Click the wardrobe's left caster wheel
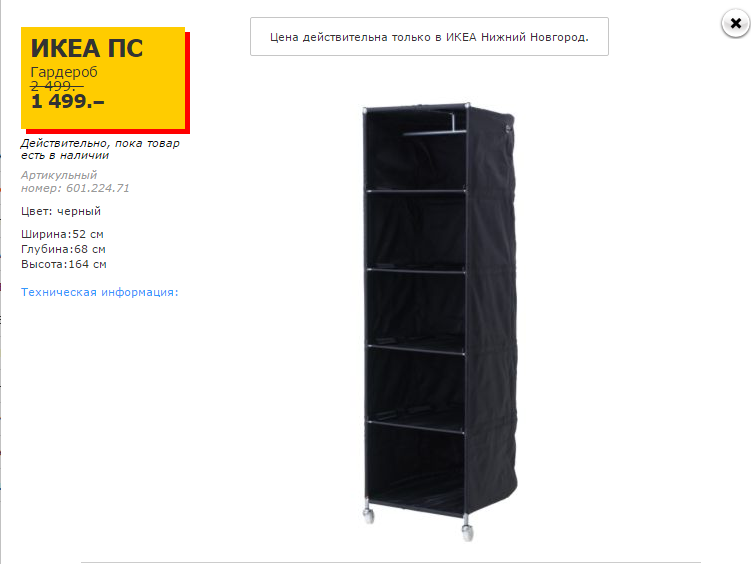 point(368,514)
